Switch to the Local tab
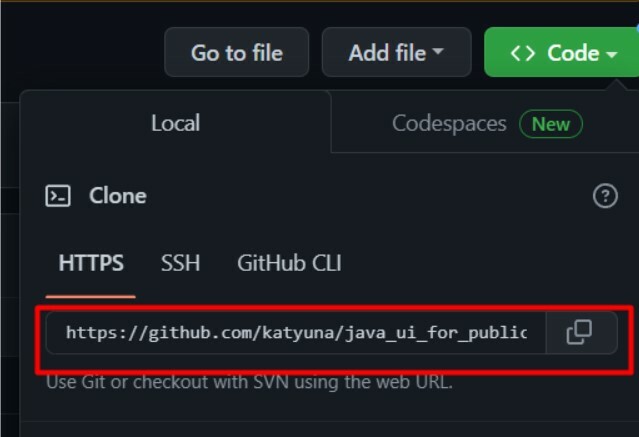639x437 pixels. pos(176,123)
